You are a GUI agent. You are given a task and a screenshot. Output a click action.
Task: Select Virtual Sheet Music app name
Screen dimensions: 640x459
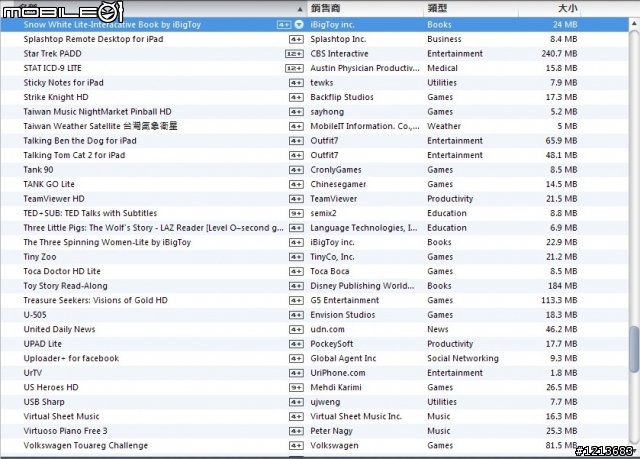(x=62, y=417)
